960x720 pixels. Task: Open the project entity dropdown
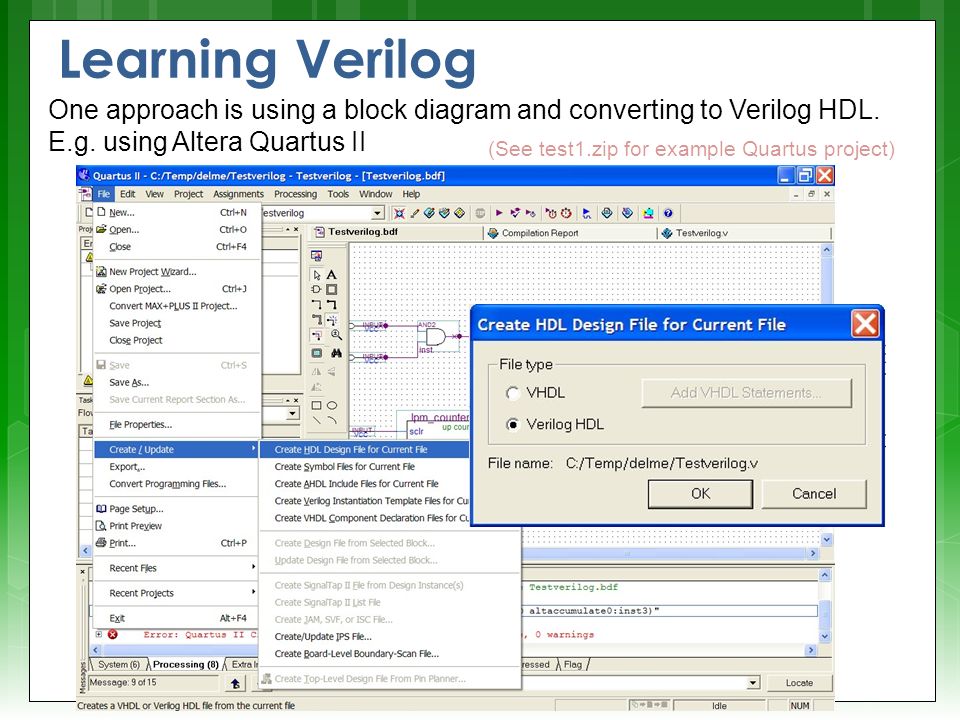tap(378, 213)
